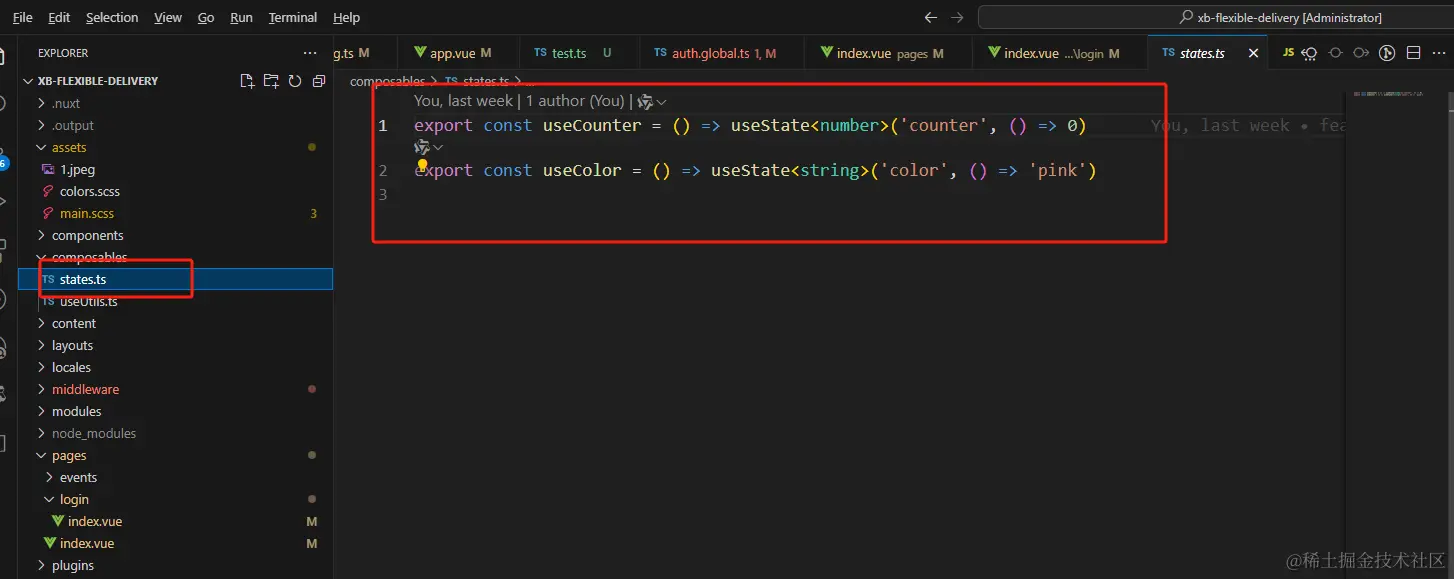Place cursor on the useCounter code line
Viewport: 1454px width, 579px height.
coord(750,125)
